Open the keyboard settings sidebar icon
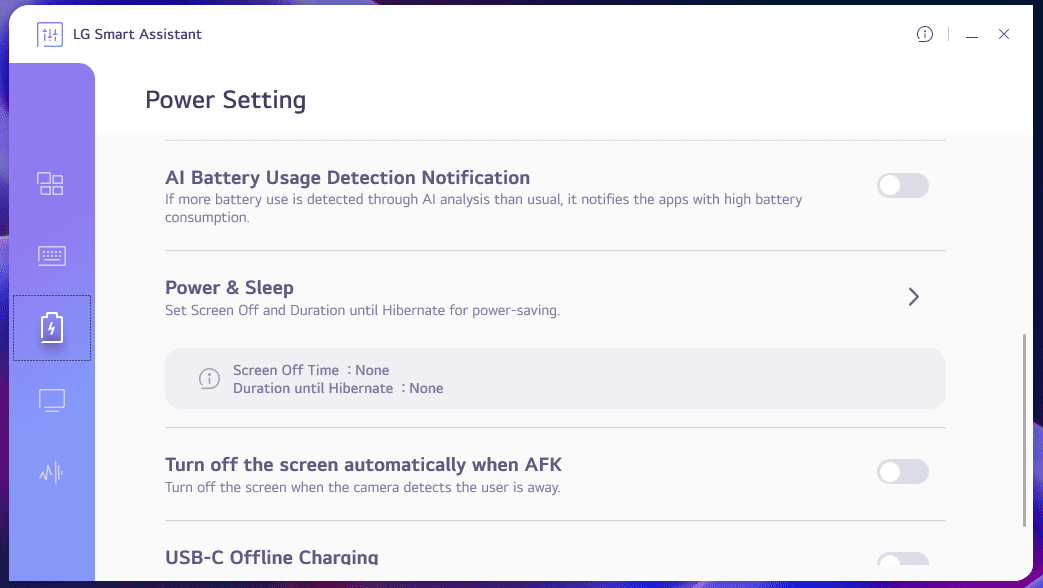The height and width of the screenshot is (588, 1043). pos(51,256)
